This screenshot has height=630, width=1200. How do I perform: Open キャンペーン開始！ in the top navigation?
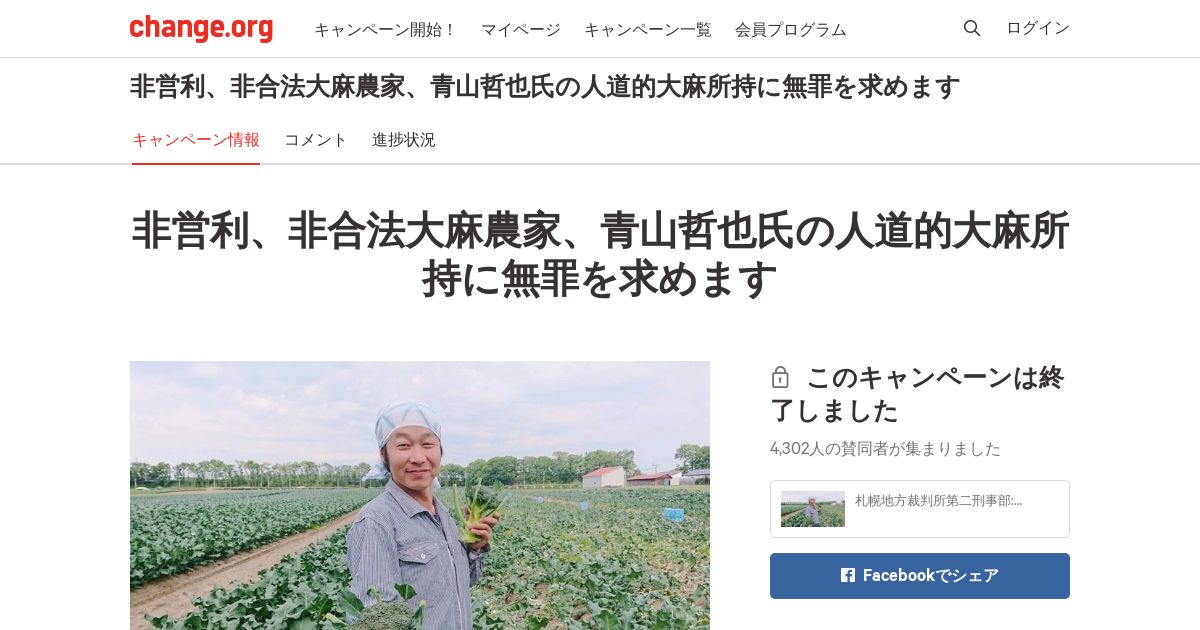pyautogui.click(x=385, y=30)
